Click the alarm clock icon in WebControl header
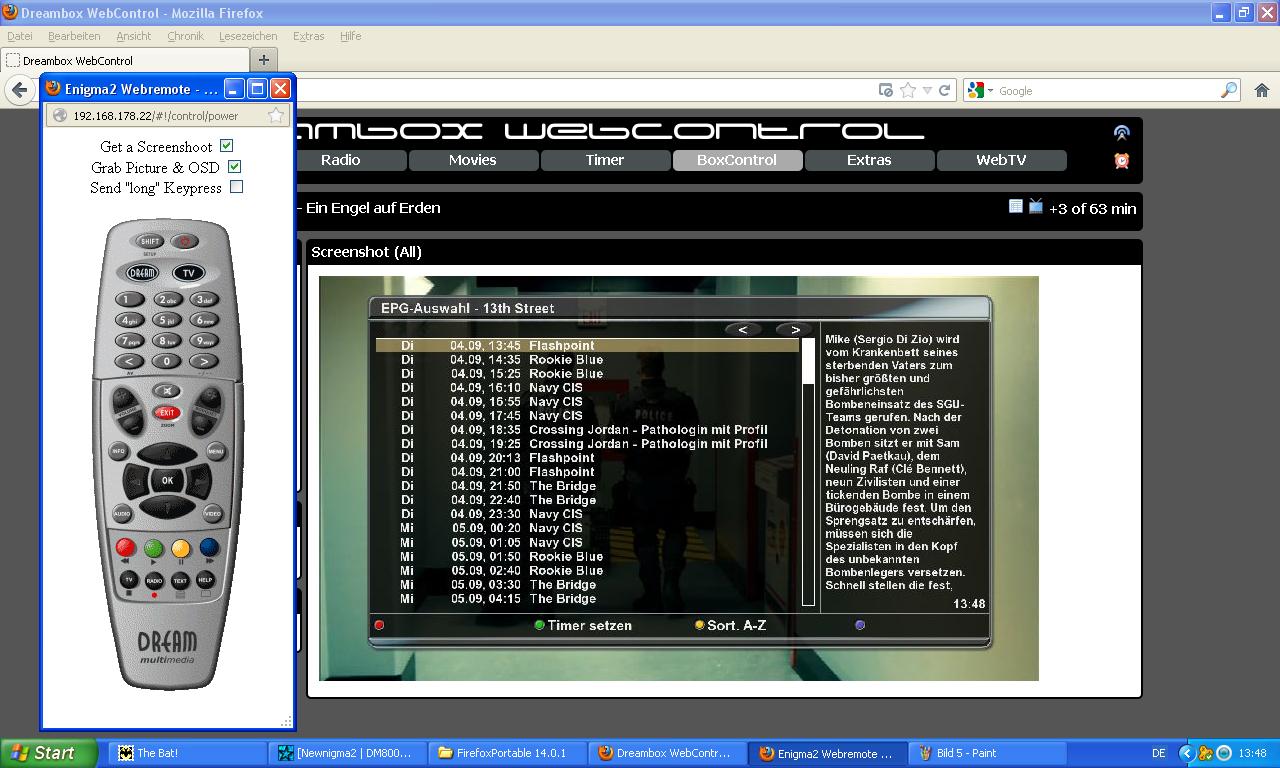The image size is (1280, 768). pos(1121,161)
